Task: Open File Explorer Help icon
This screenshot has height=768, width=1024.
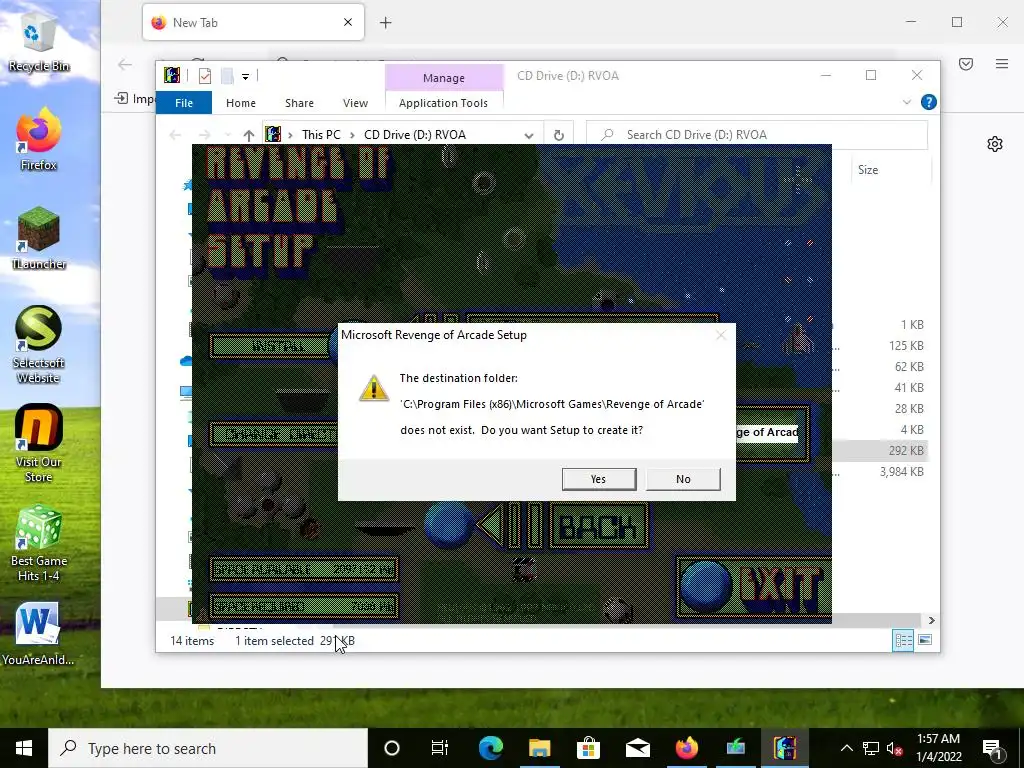Action: 928,103
